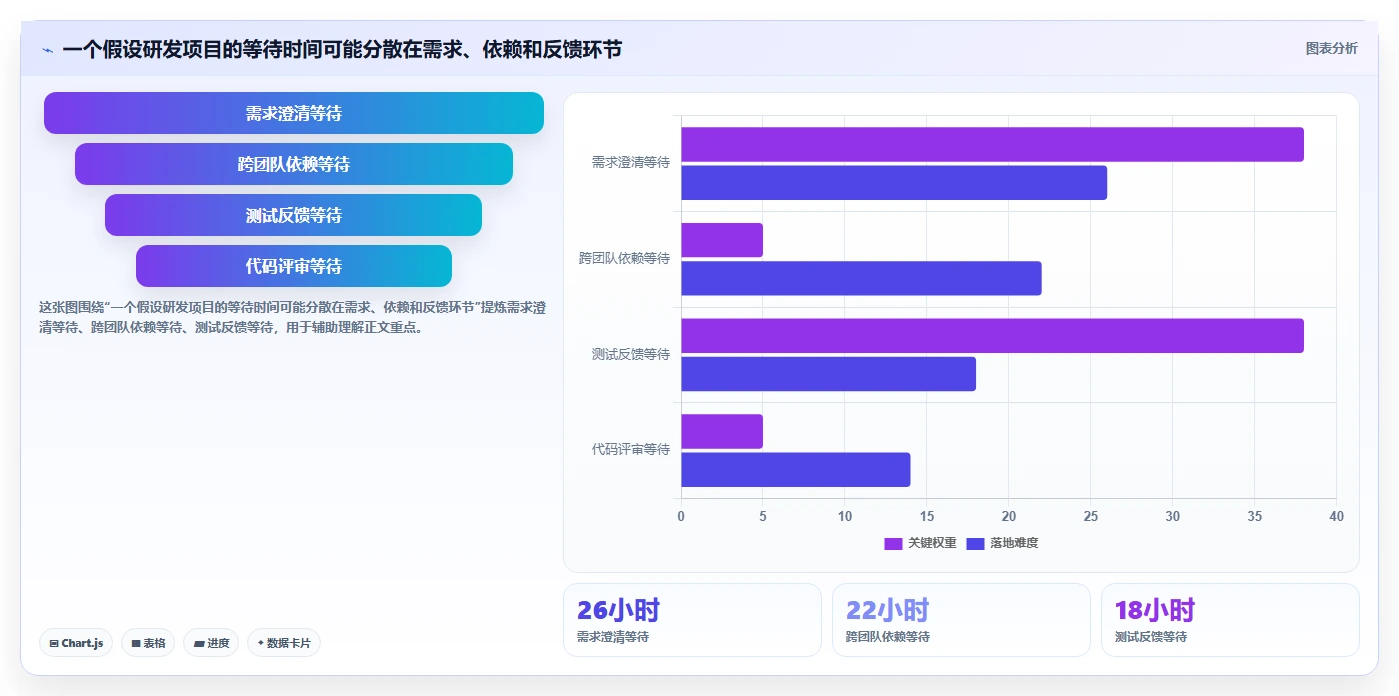Click the x-axis tick value 40
1399x696 pixels.
click(1336, 516)
